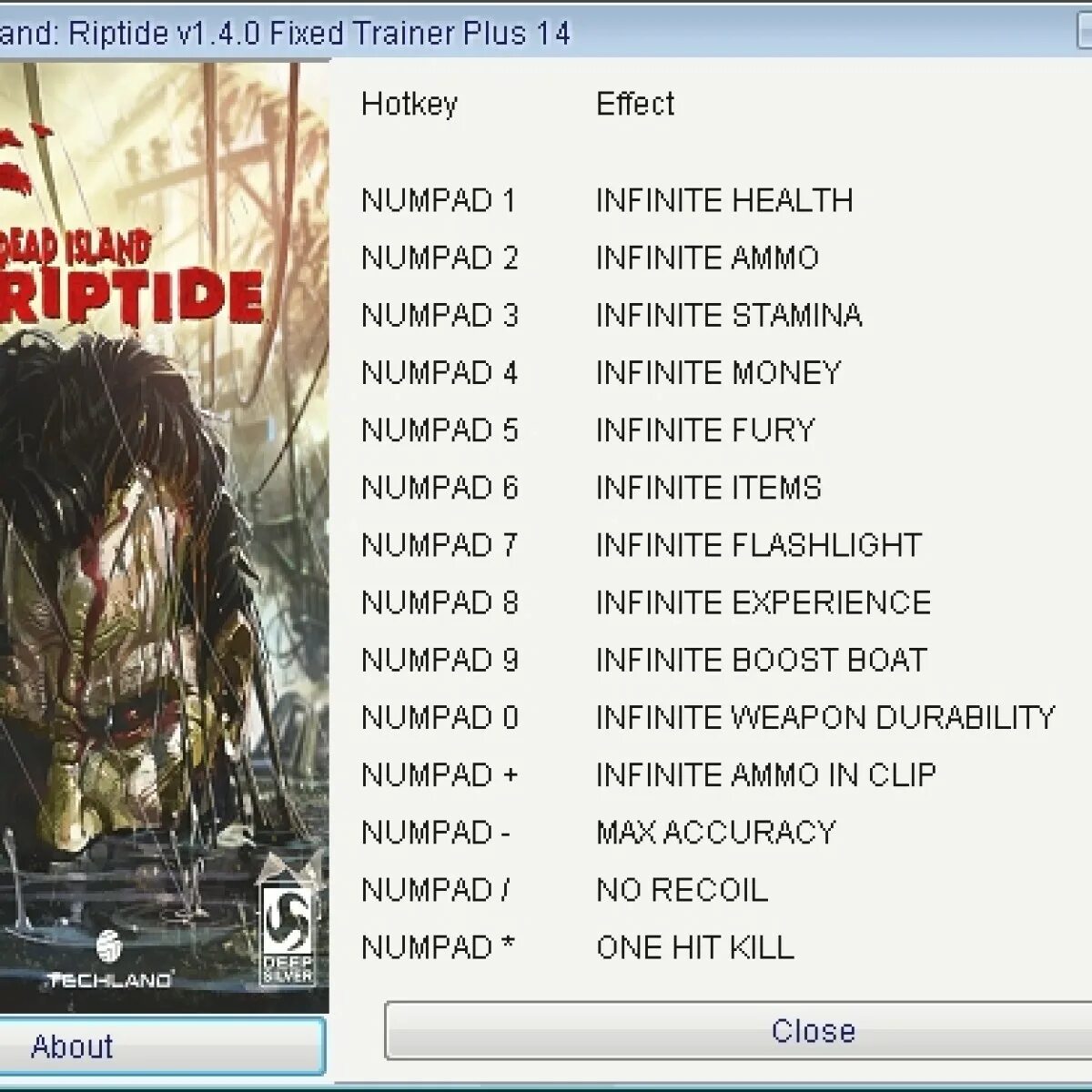Click the NUMPAD 8 hotkey label
The height and width of the screenshot is (1092, 1092).
point(440,602)
